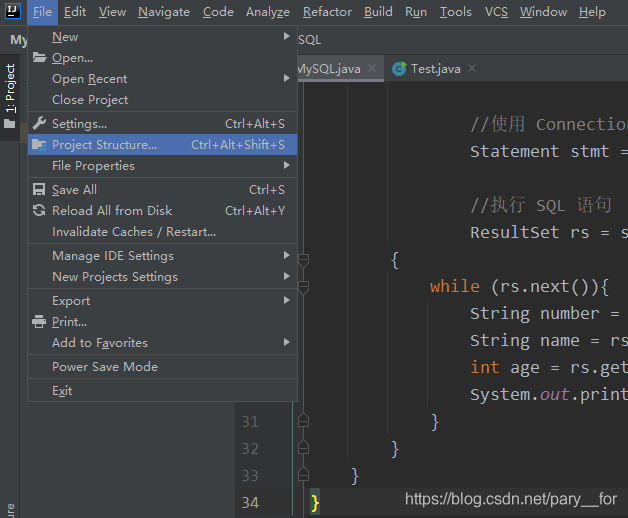Click the Print printer icon

pos(39,322)
